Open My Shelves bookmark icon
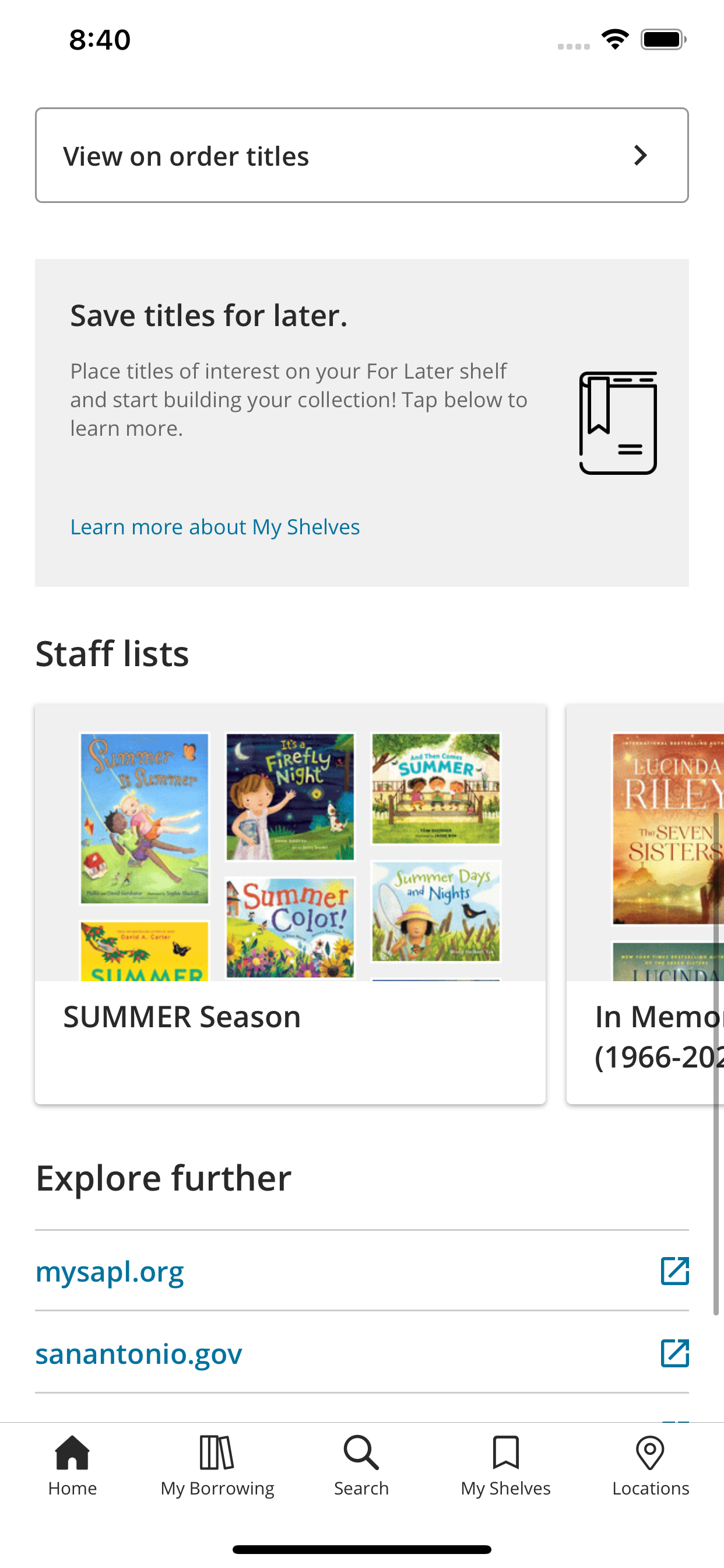Image resolution: width=724 pixels, height=1568 pixels. 505,1452
